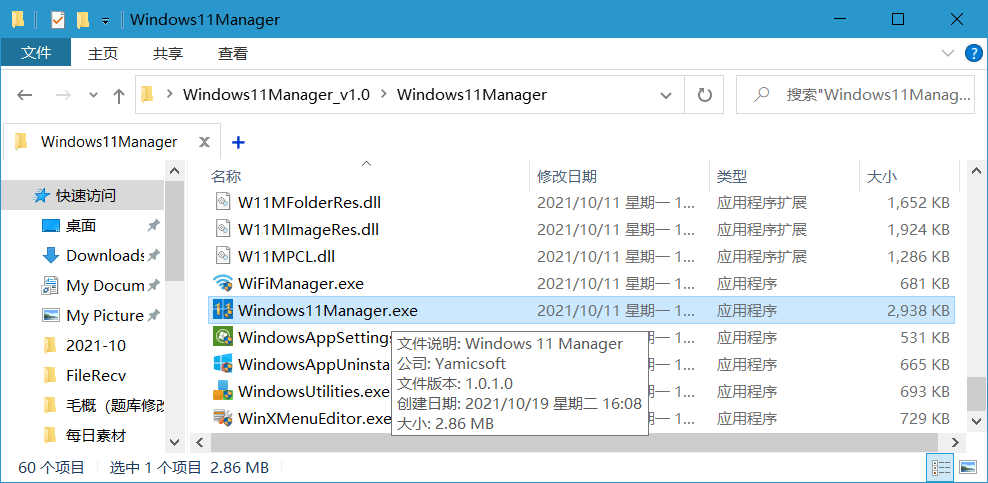Click the Refresh button in address bar
This screenshot has width=988, height=483.
point(704,95)
